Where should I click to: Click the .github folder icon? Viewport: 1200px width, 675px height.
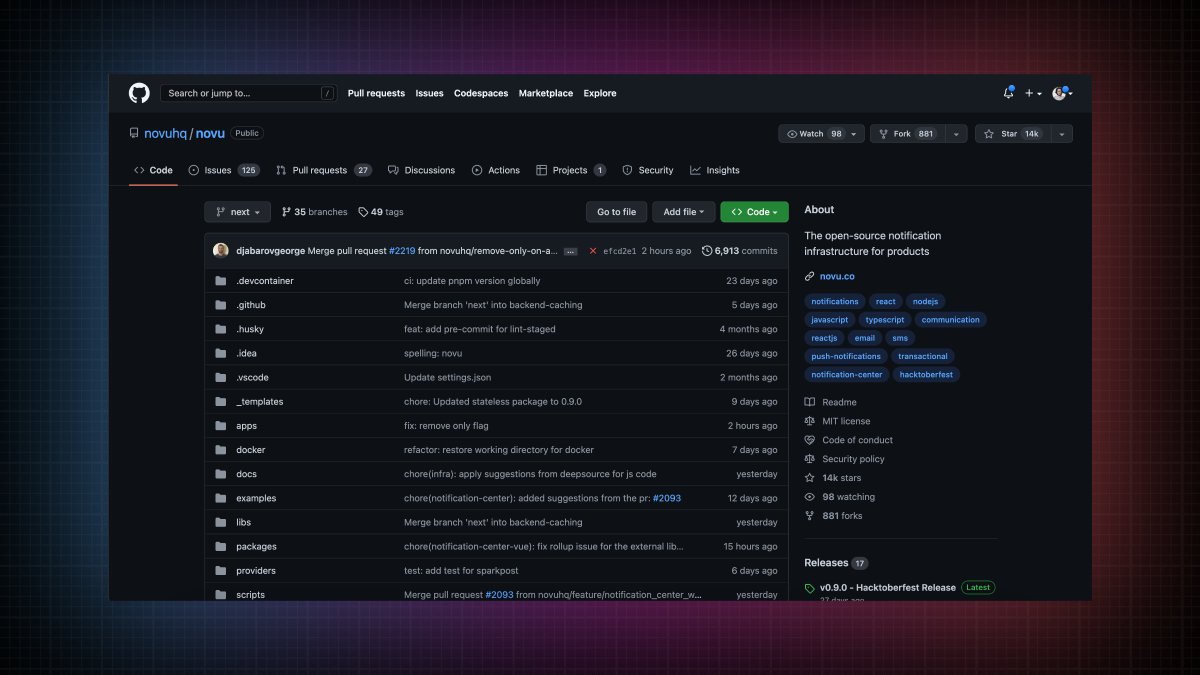click(x=220, y=305)
